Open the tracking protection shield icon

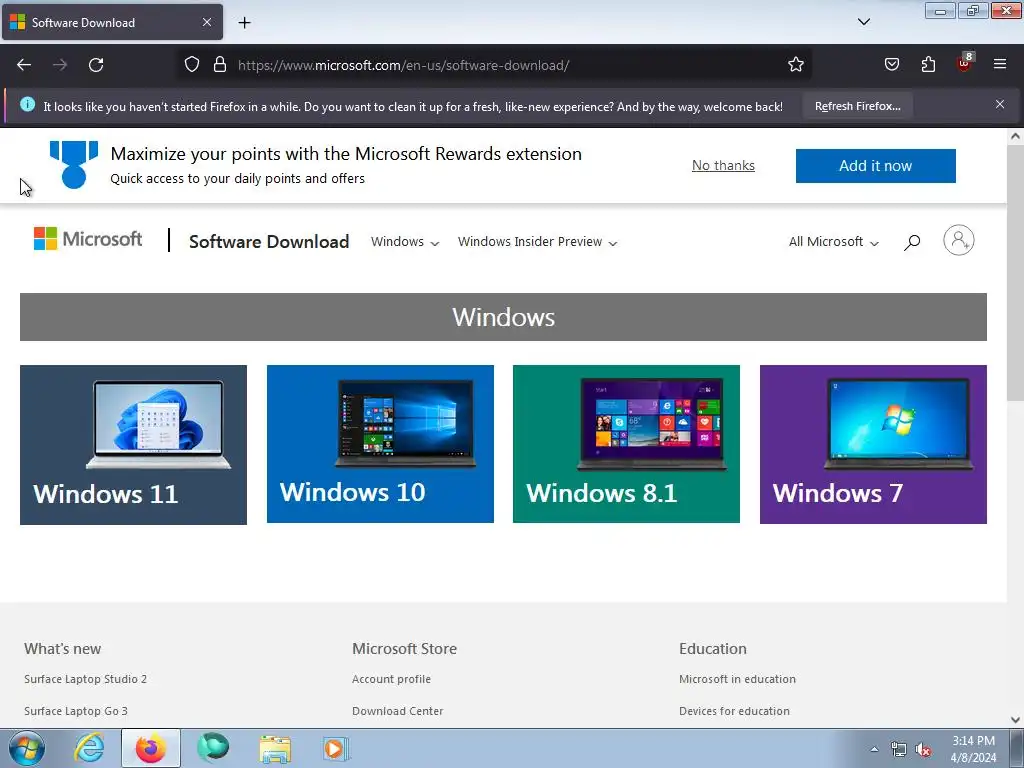coord(191,64)
